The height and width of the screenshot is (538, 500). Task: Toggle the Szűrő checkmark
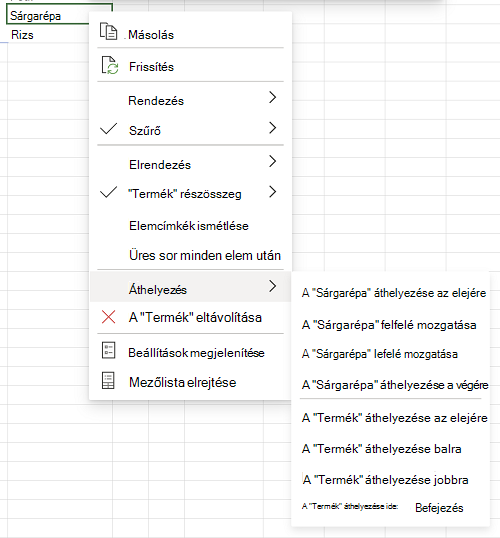pos(108,129)
